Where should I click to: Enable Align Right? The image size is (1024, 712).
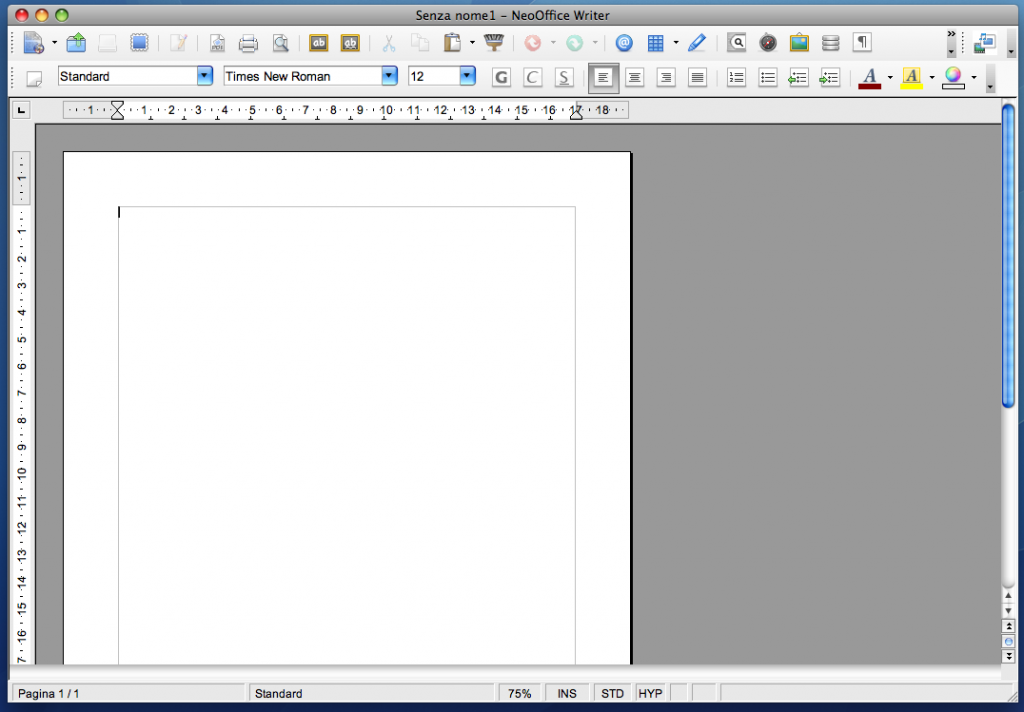[x=665, y=78]
